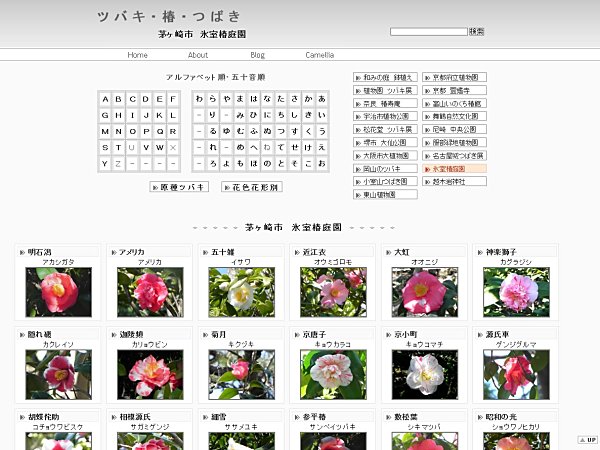Viewport: 600px width, 450px height.
Task: Select kana わ in the gojūon index
Action: point(199,99)
